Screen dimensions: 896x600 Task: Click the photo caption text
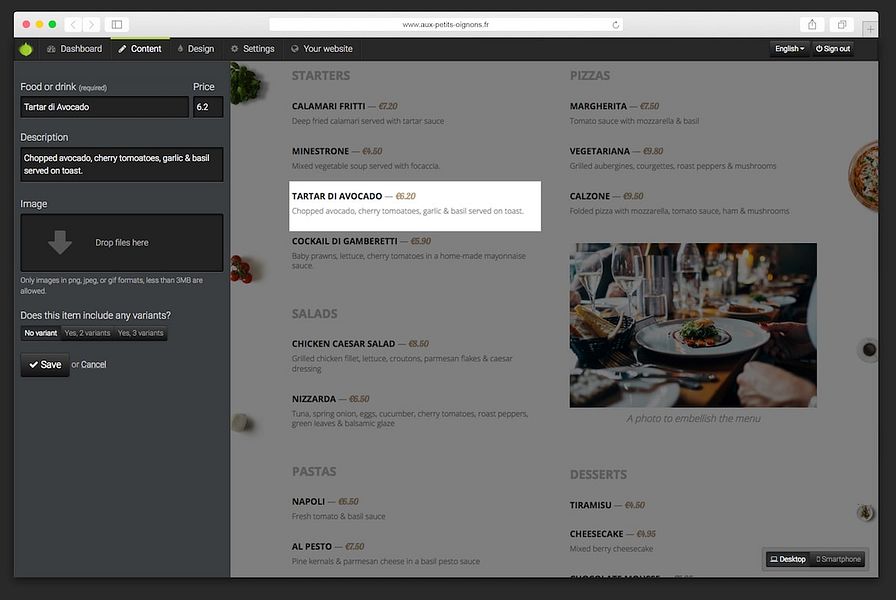pos(693,418)
